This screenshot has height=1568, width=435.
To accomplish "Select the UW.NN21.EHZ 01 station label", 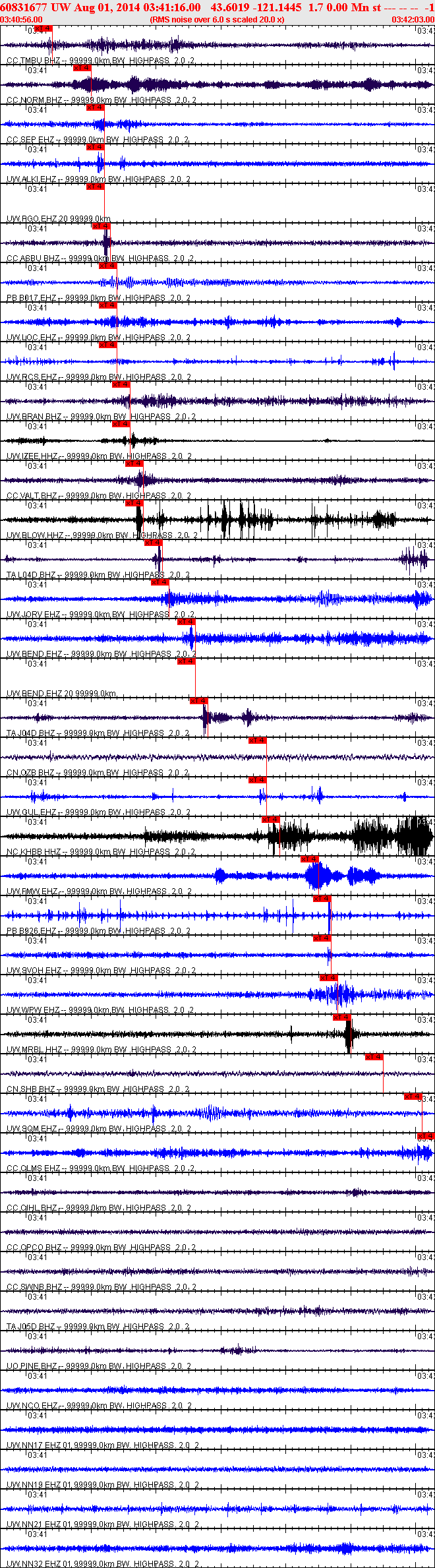I will coord(103,1524).
